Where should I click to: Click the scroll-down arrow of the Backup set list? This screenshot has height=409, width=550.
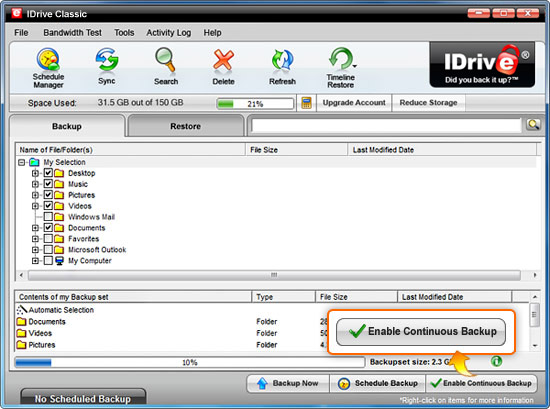(x=535, y=346)
